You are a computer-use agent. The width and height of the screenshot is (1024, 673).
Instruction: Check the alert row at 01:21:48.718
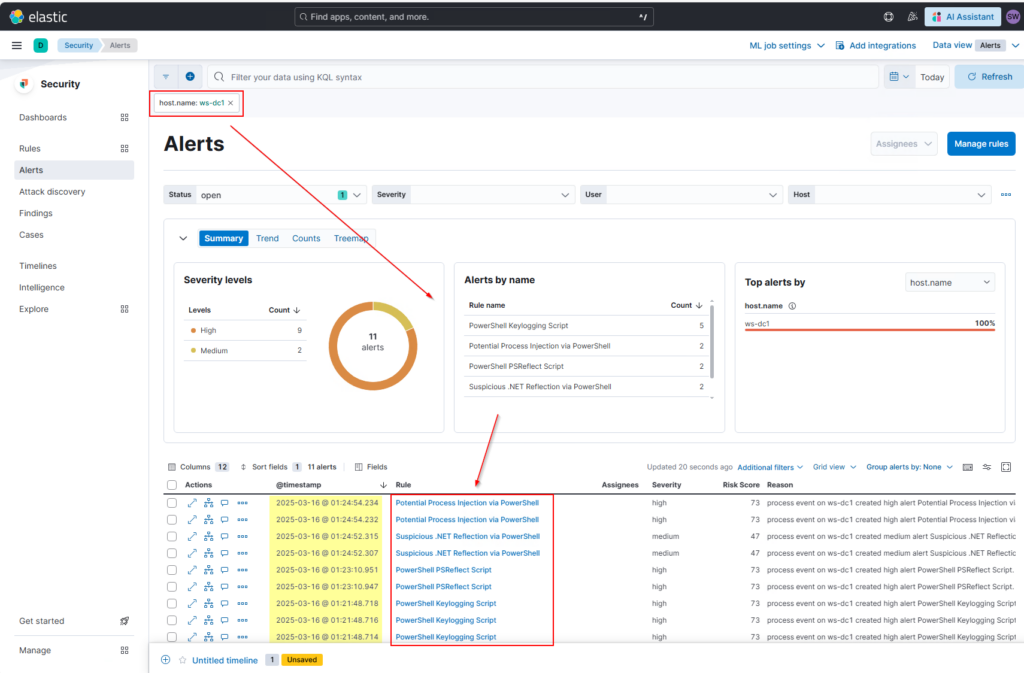tap(172, 604)
